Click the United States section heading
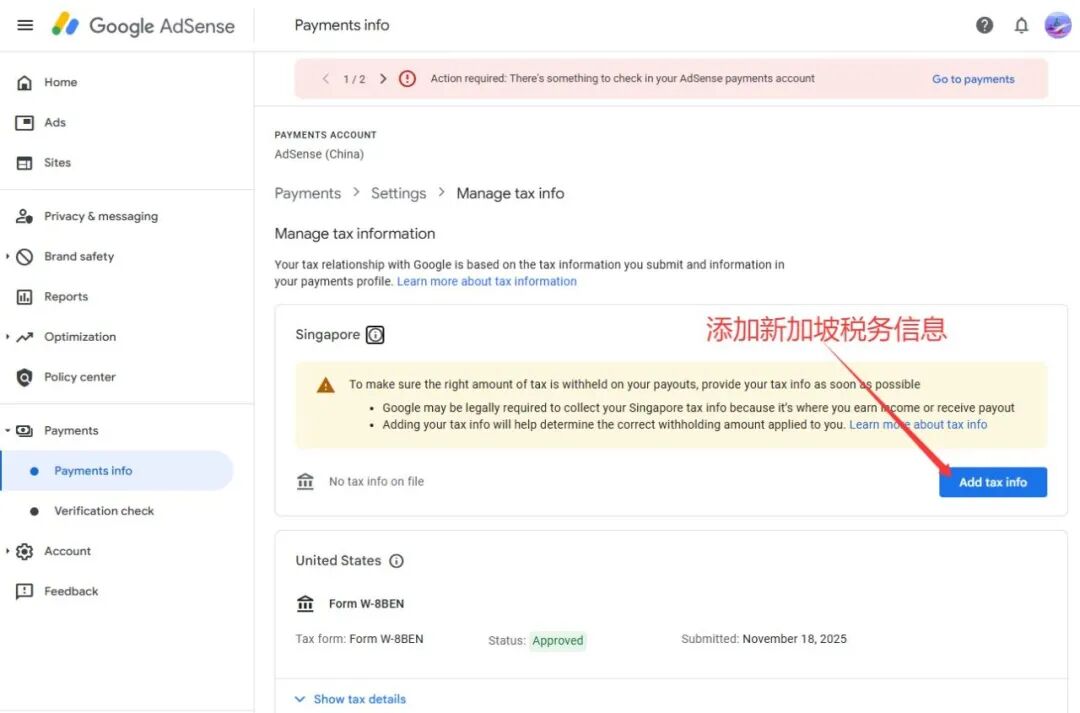The width and height of the screenshot is (1080, 713). coord(338,561)
